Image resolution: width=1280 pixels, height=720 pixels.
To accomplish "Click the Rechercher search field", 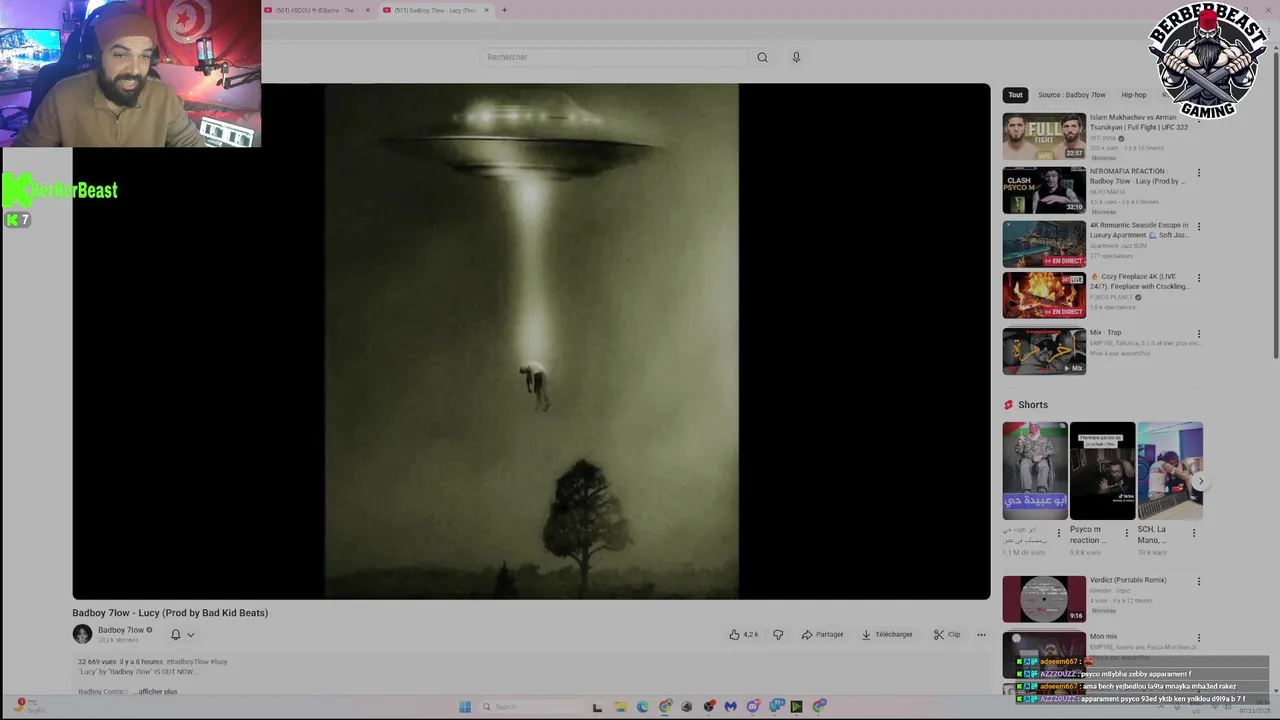I will click(613, 57).
